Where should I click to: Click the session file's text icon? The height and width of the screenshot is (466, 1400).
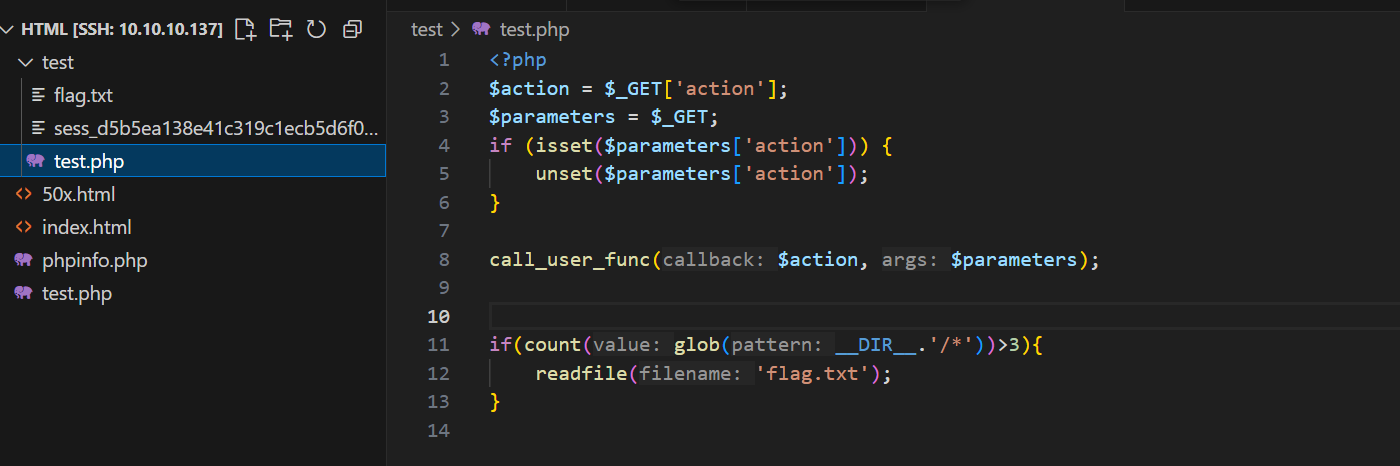(39, 128)
